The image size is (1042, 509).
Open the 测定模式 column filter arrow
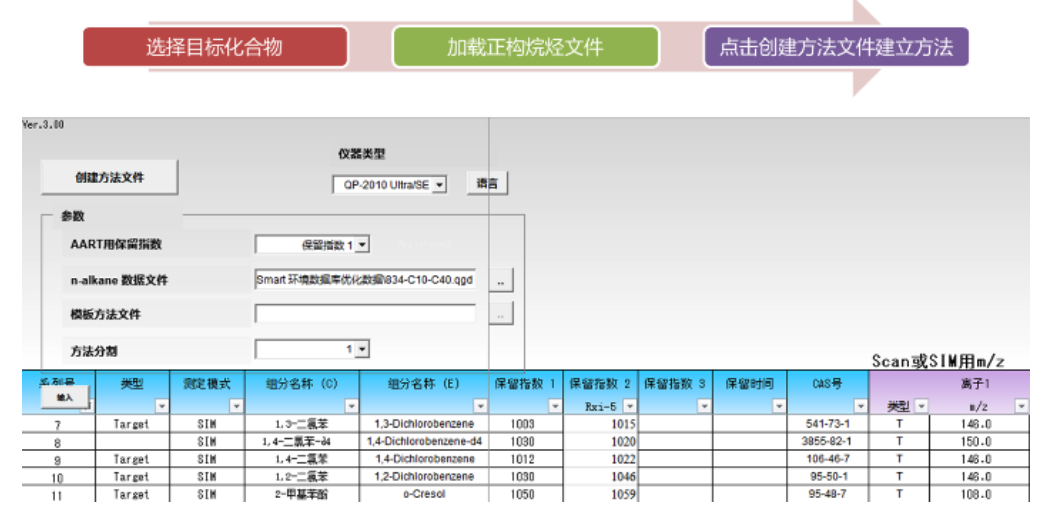point(236,407)
